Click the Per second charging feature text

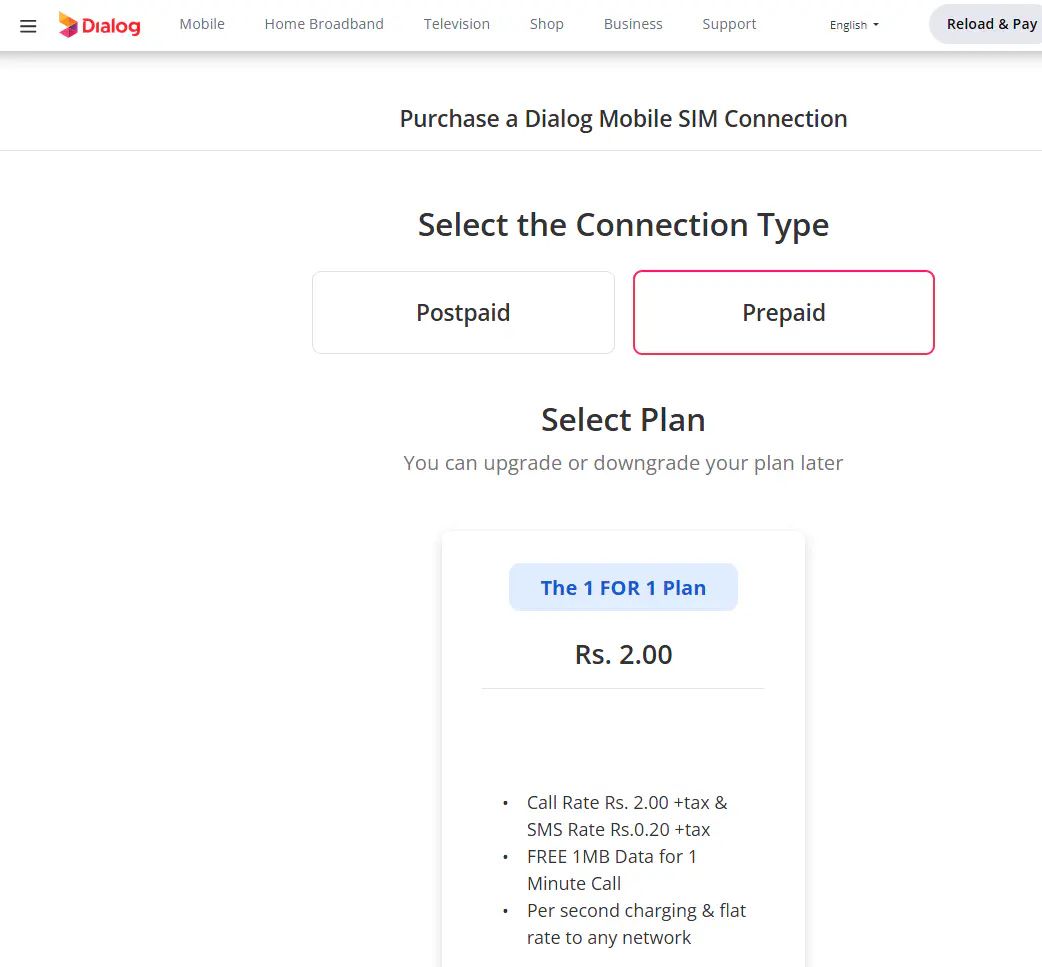click(636, 924)
